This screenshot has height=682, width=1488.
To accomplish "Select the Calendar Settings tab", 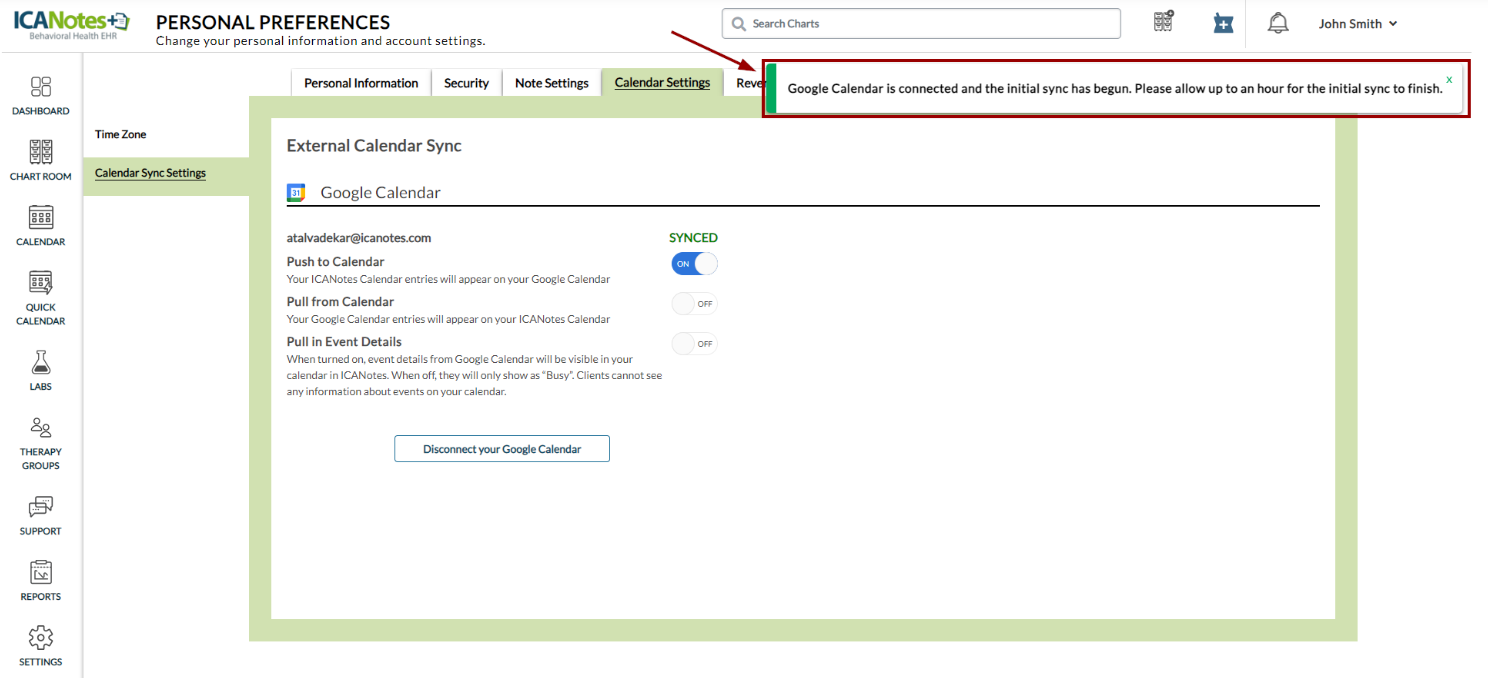I will tap(662, 83).
